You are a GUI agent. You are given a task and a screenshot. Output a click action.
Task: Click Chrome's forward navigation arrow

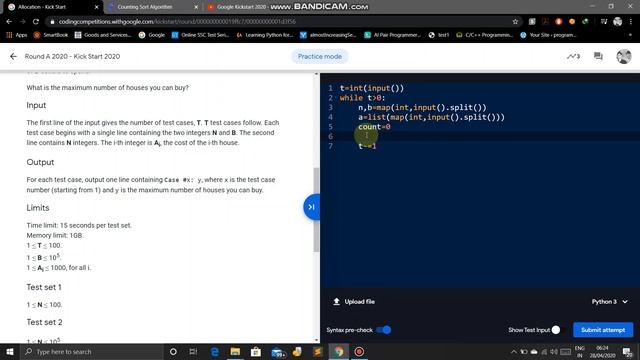point(22,22)
